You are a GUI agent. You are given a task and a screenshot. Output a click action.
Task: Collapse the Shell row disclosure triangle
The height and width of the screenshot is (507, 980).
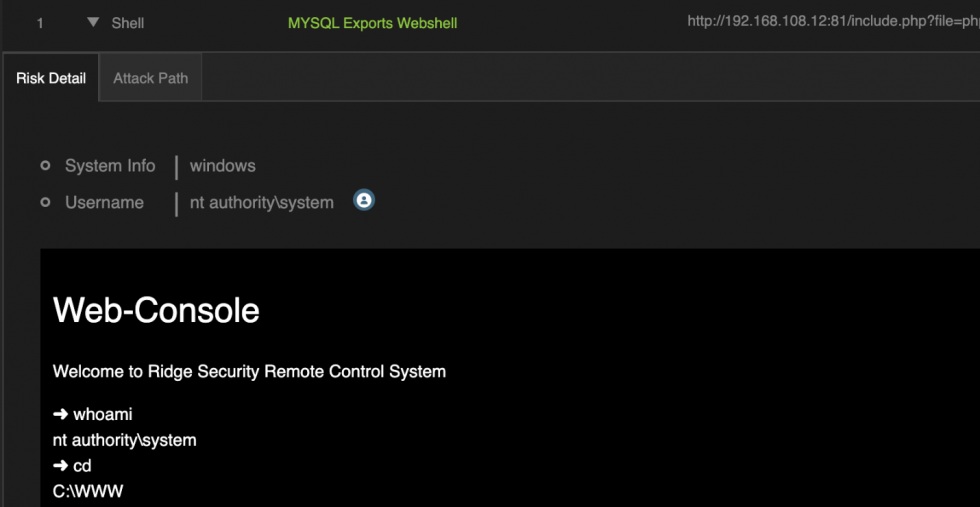click(93, 22)
